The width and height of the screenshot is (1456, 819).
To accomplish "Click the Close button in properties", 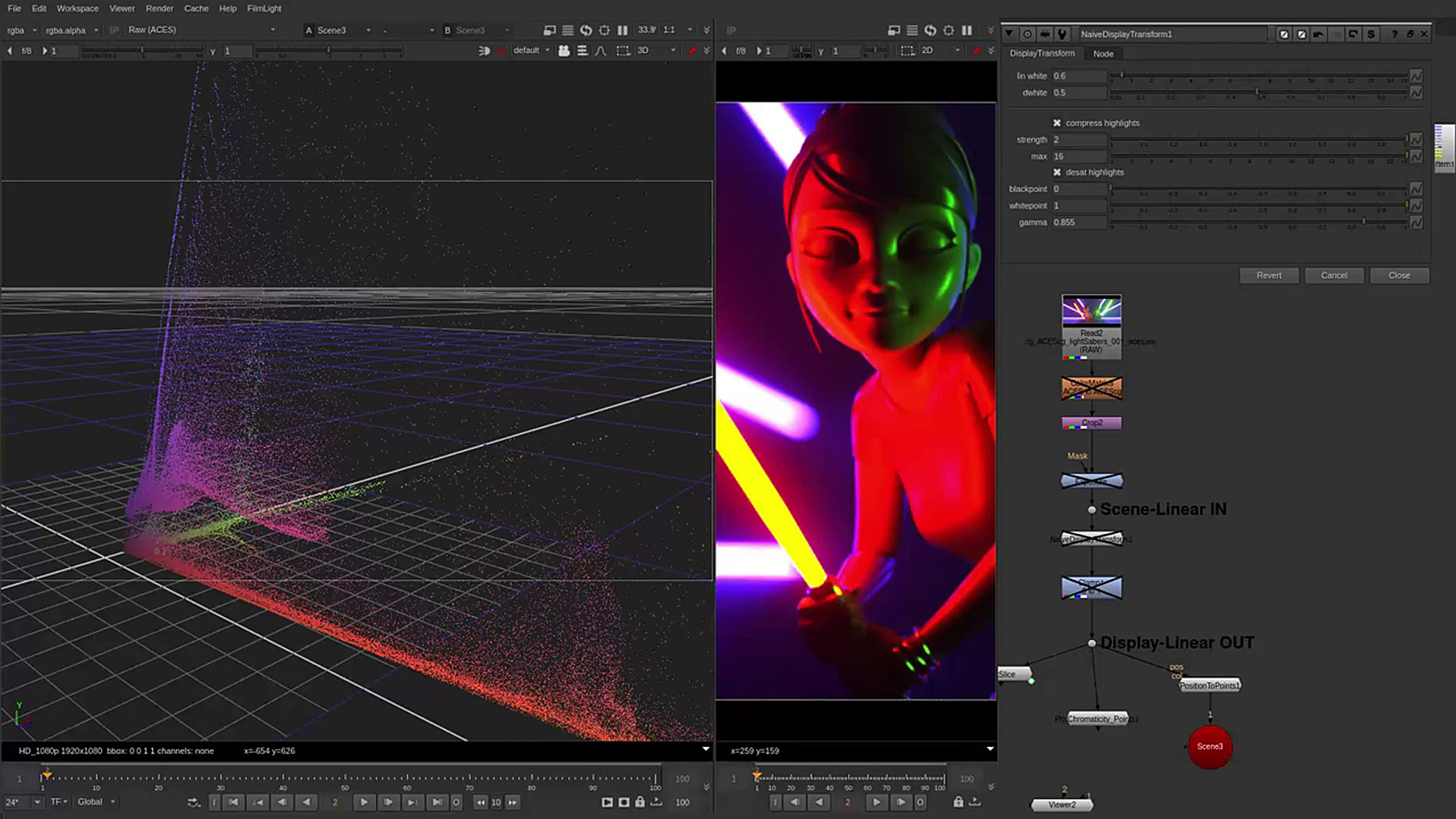I will (1399, 275).
